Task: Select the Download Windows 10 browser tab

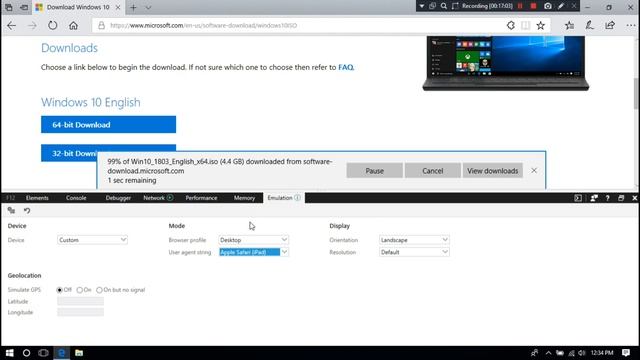Action: click(78, 7)
